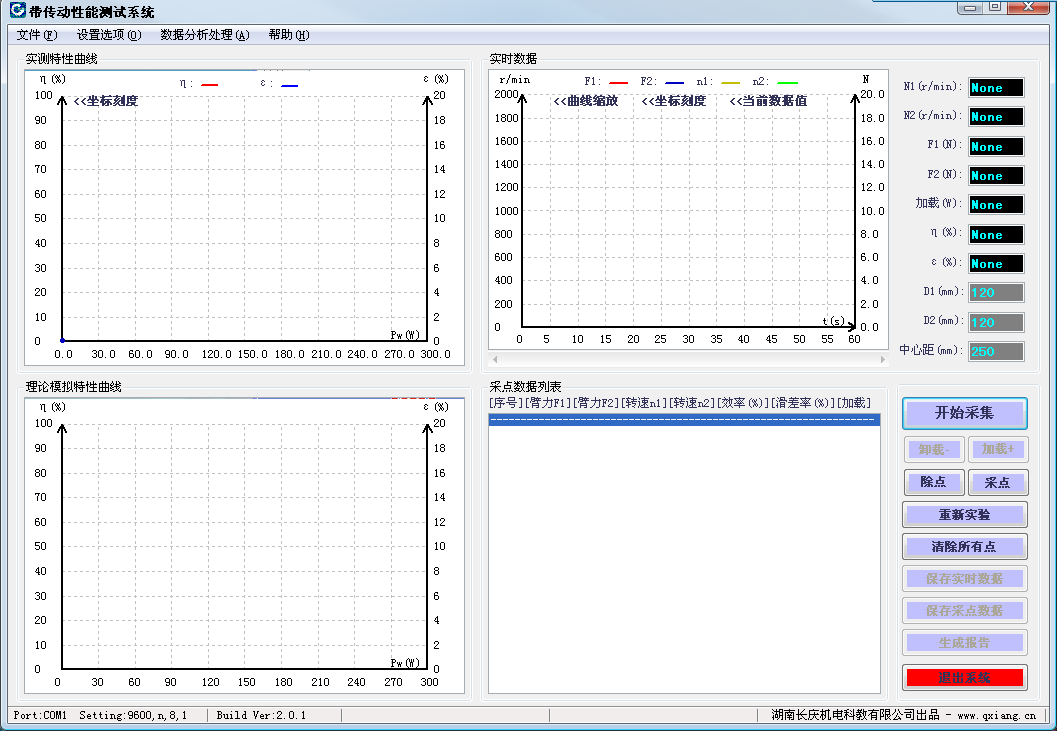Image resolution: width=1057 pixels, height=731 pixels.
Task: Open the 设置选项 menu
Action: pyautogui.click(x=109, y=35)
